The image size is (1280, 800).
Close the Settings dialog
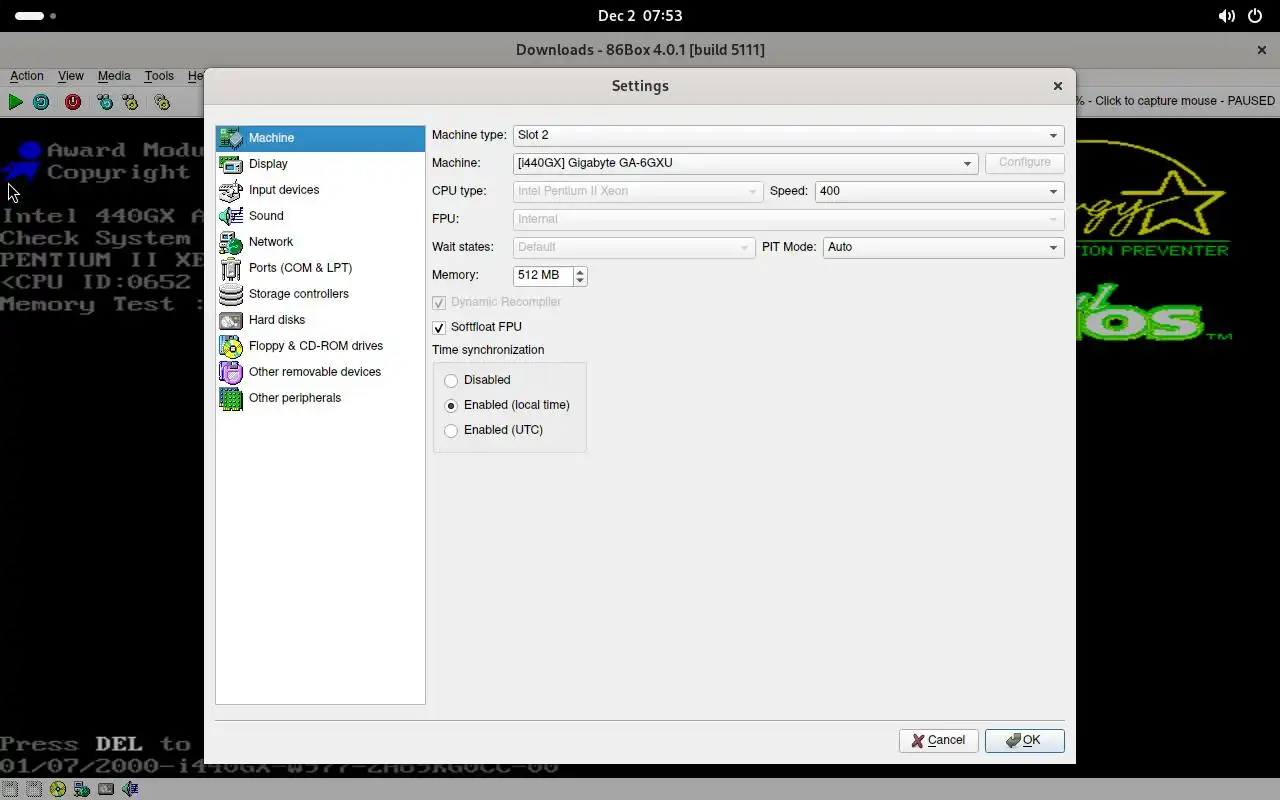(x=1057, y=86)
